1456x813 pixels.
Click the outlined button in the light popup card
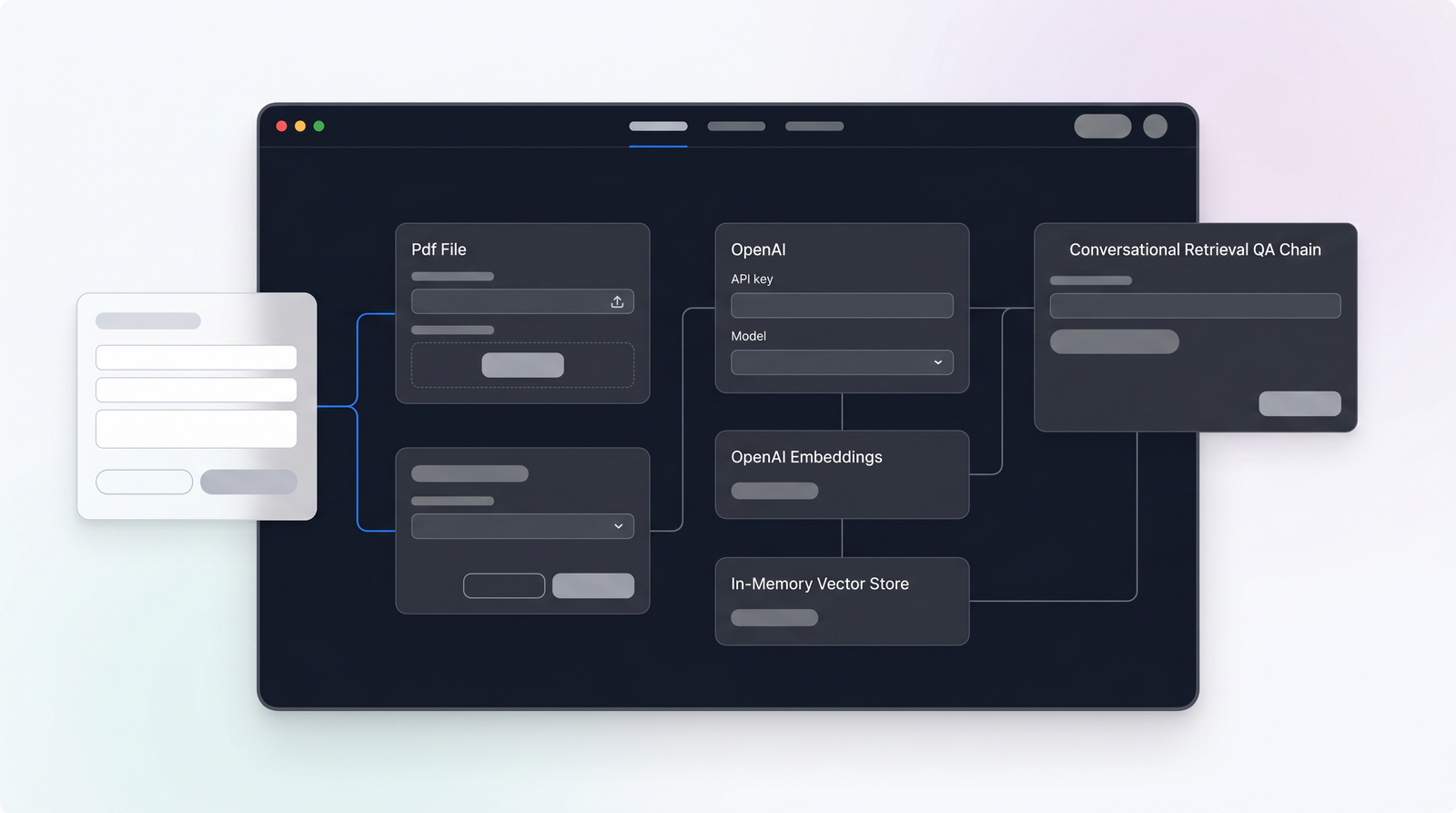144,482
